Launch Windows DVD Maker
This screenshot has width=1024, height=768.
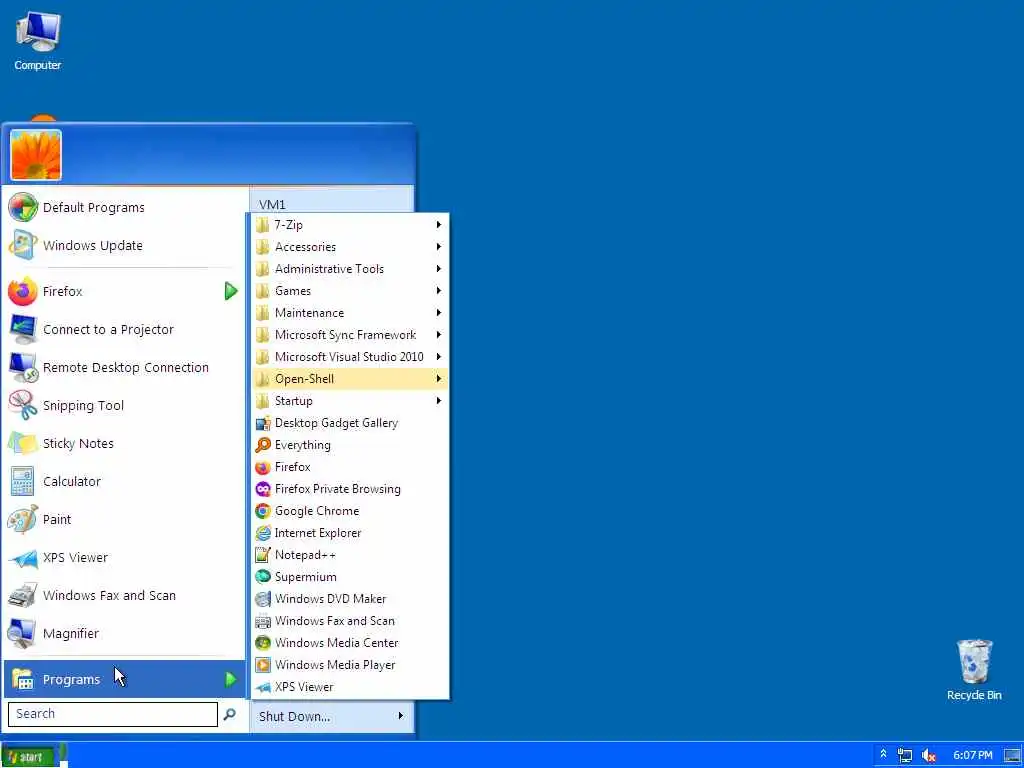[350, 599]
